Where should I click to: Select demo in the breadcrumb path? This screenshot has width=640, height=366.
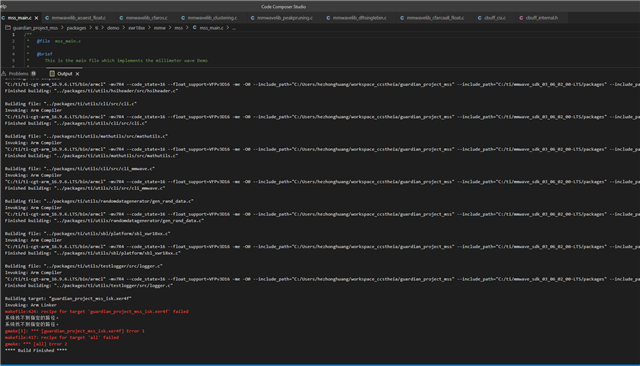[113, 28]
